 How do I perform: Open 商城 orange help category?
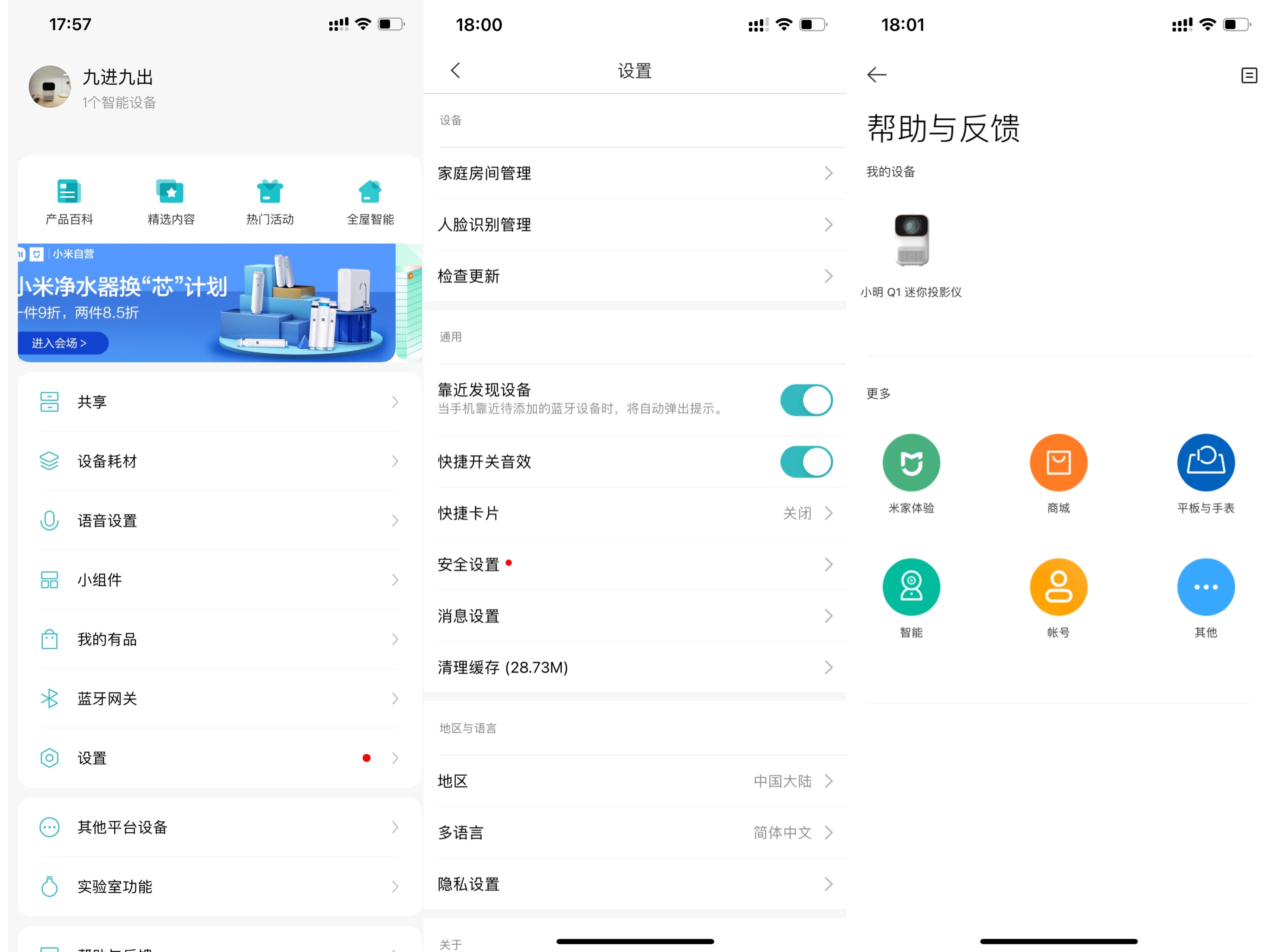pos(1058,462)
